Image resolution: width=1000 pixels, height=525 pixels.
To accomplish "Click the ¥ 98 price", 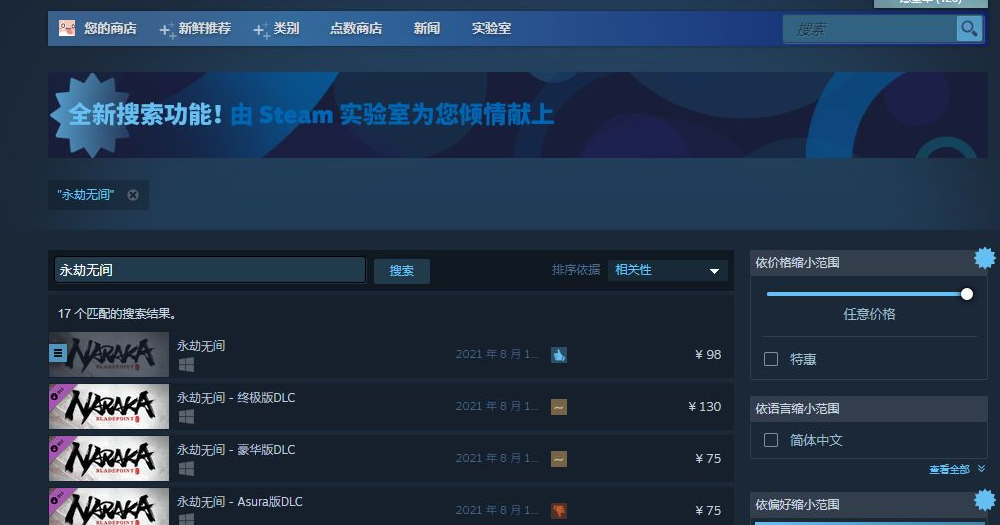I will 708,355.
